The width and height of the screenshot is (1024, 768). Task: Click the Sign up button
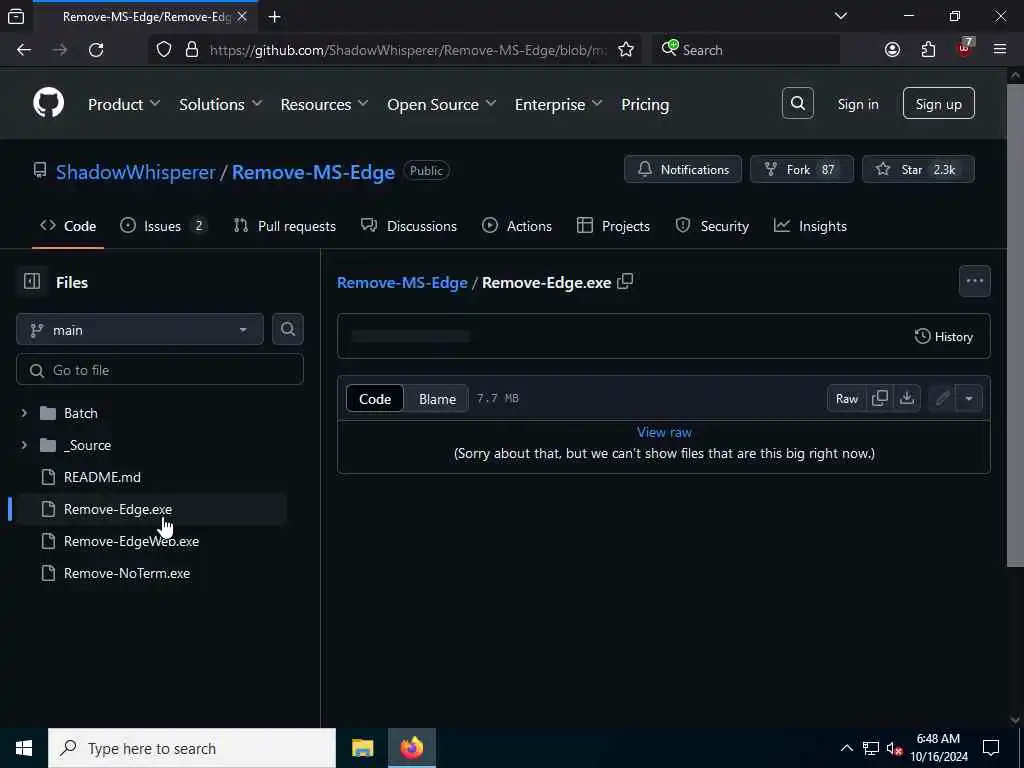tap(938, 103)
